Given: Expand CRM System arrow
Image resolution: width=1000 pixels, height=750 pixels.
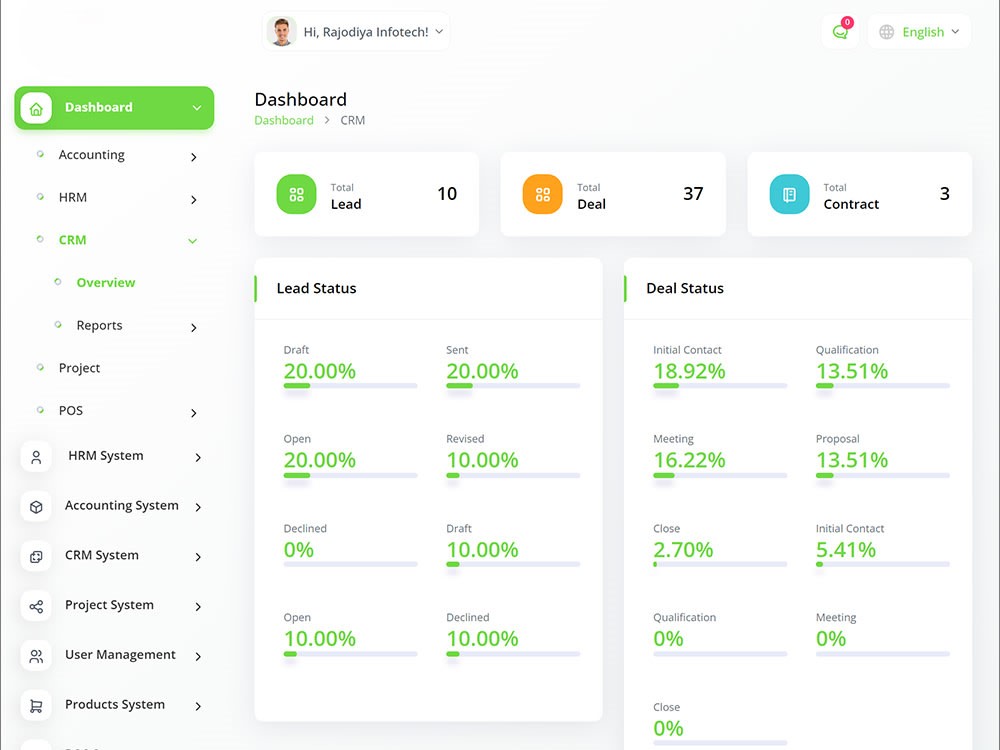Looking at the screenshot, I should click(198, 557).
